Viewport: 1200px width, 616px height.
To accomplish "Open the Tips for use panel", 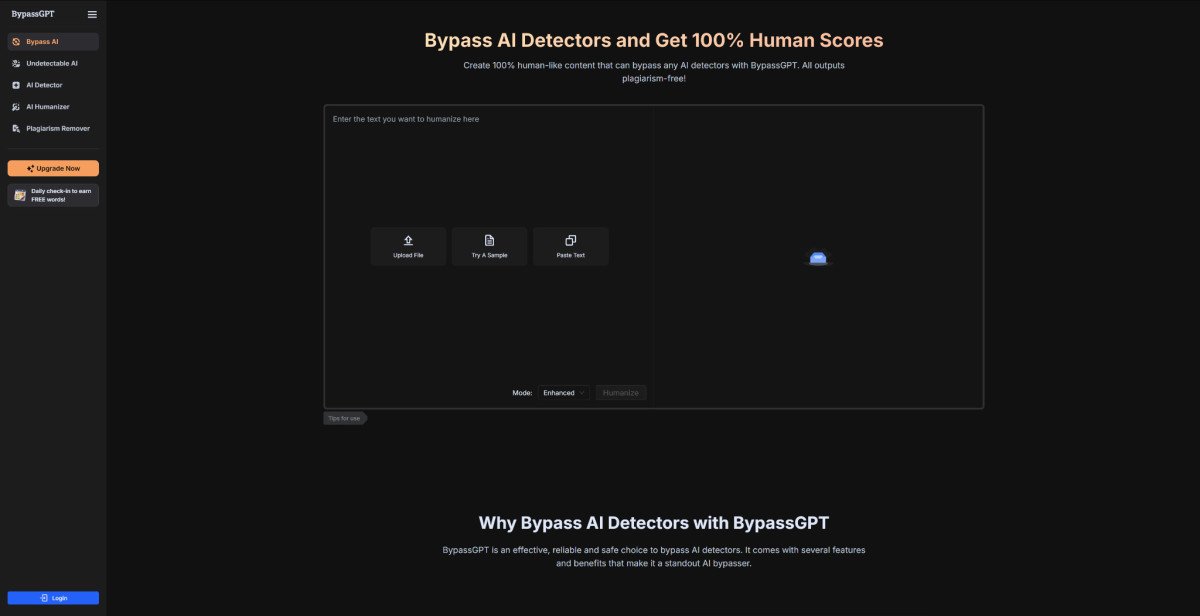I will [344, 418].
